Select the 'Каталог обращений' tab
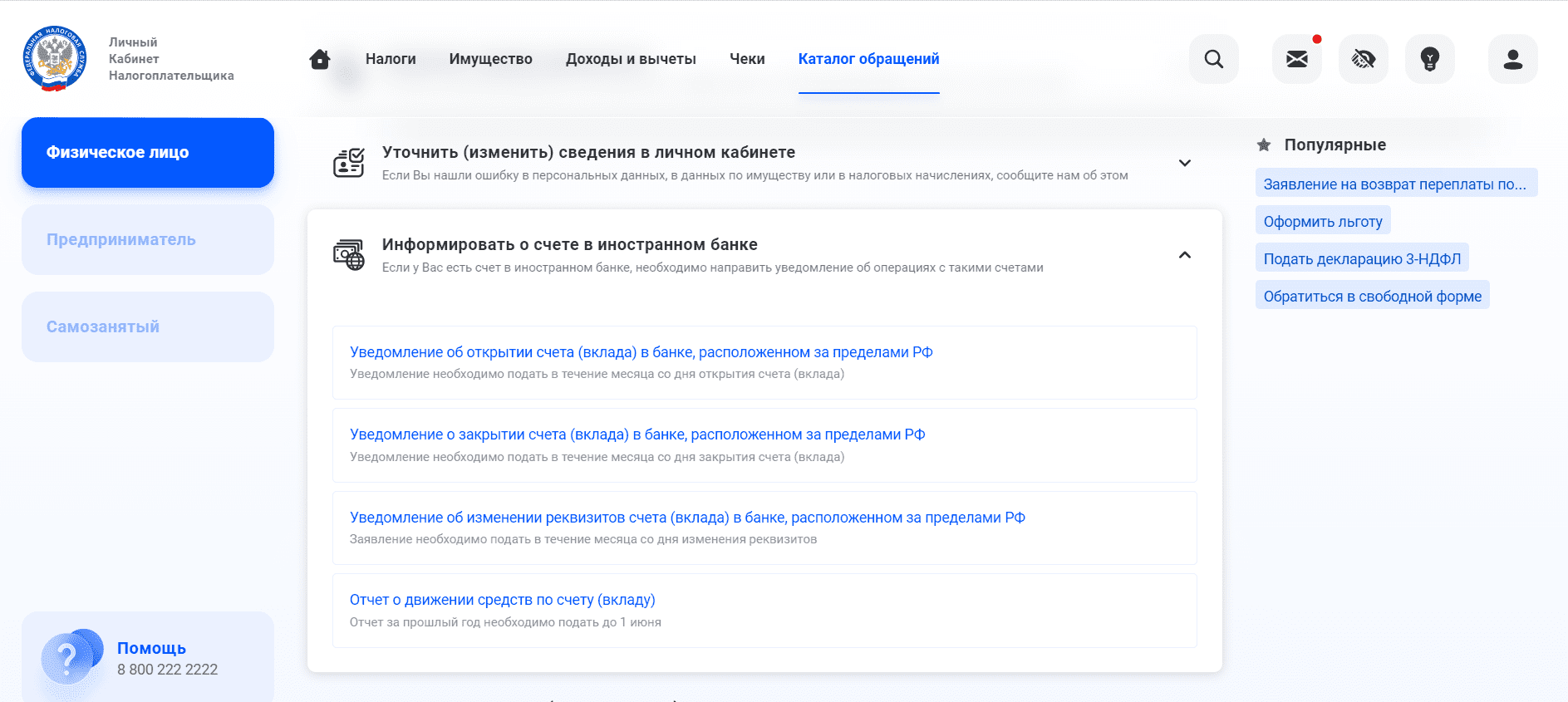Image resolution: width=1568 pixels, height=702 pixels. point(868,59)
